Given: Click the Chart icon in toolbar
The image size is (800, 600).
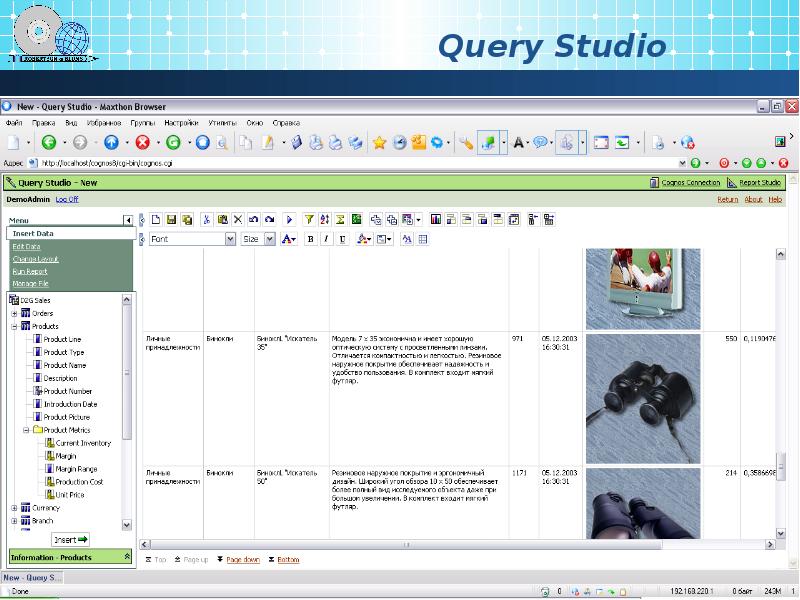Looking at the screenshot, I should (436, 219).
